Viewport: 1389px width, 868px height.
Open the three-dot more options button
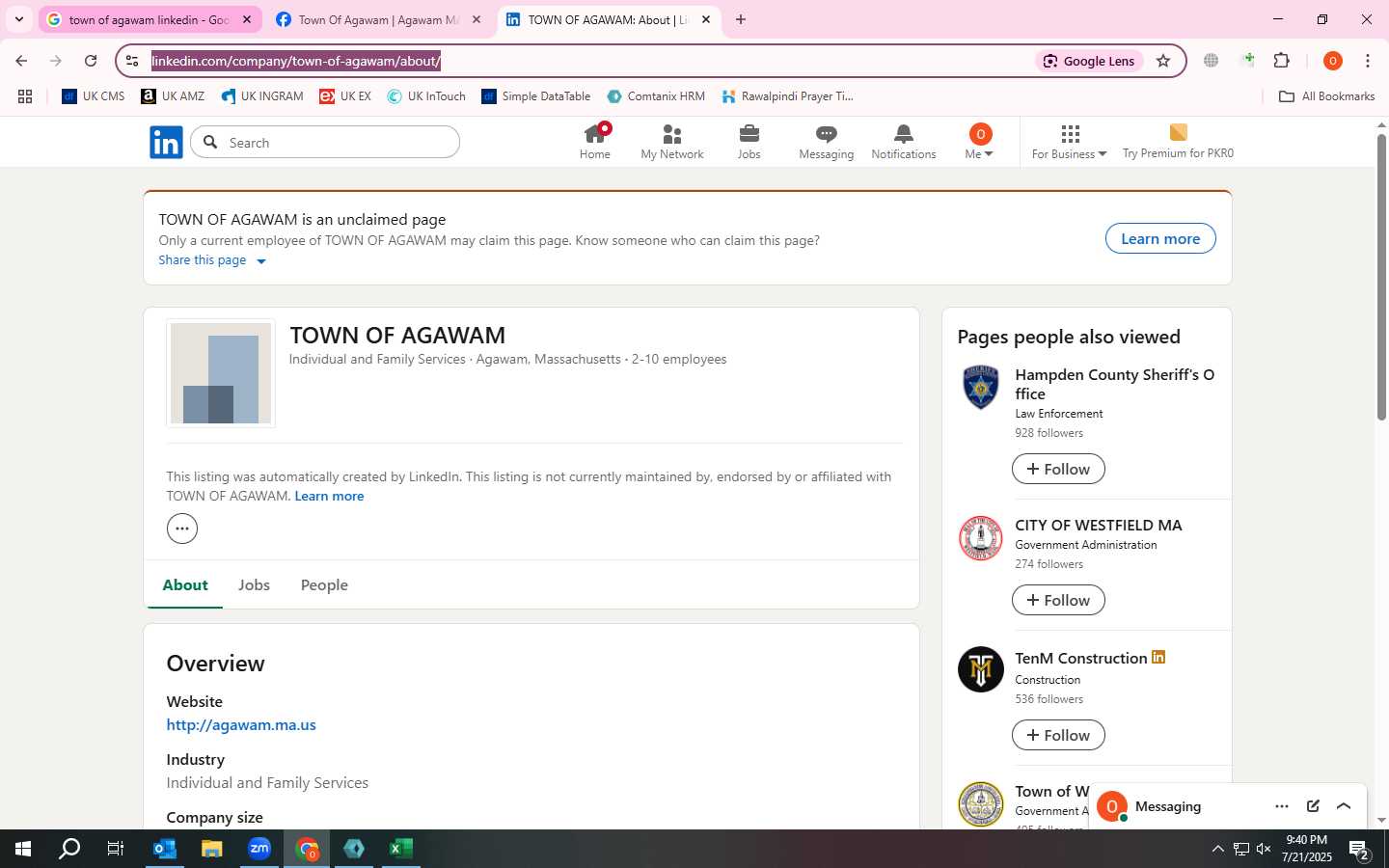click(182, 529)
